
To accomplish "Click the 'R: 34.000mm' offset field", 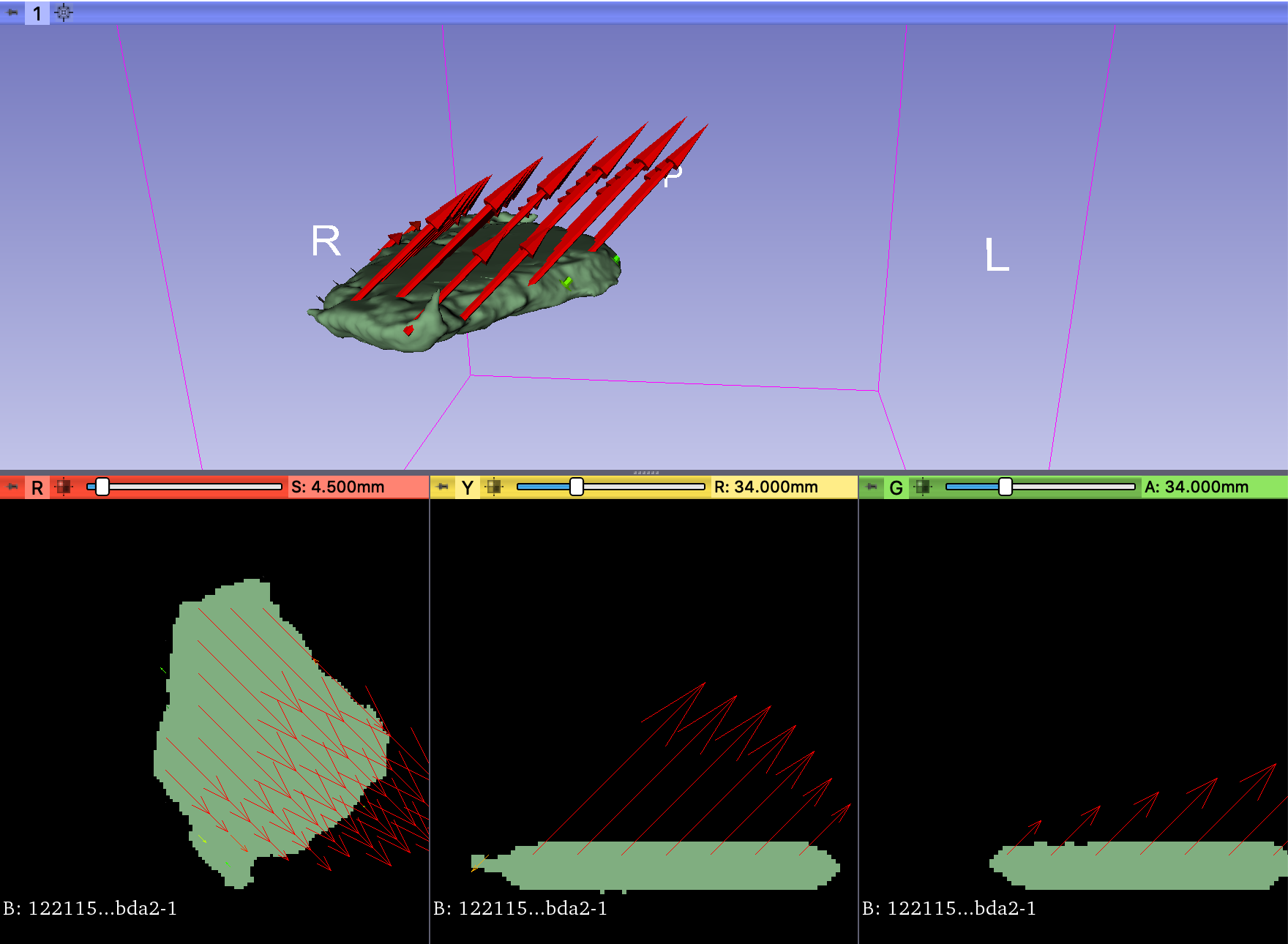I will (765, 486).
